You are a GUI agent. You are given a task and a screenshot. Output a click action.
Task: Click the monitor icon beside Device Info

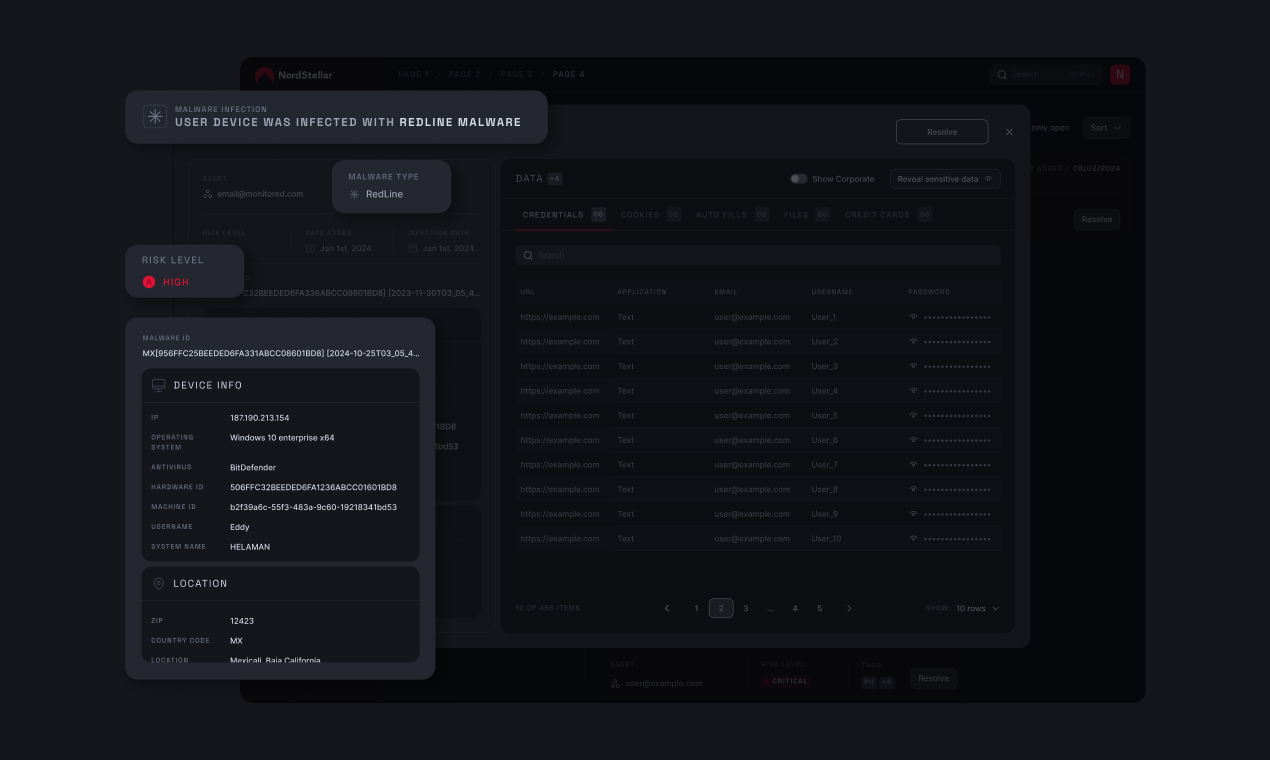pos(158,385)
